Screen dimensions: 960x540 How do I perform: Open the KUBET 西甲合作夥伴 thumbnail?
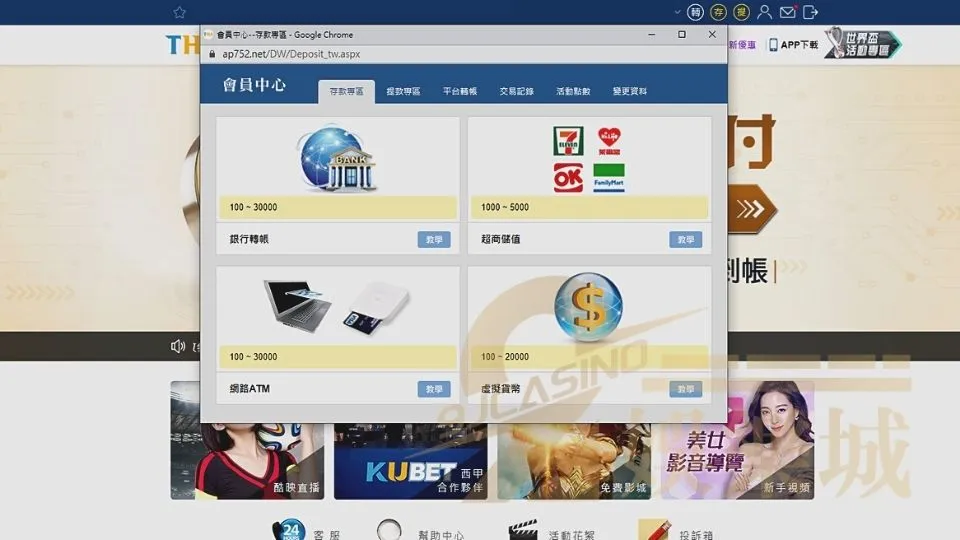coord(411,460)
